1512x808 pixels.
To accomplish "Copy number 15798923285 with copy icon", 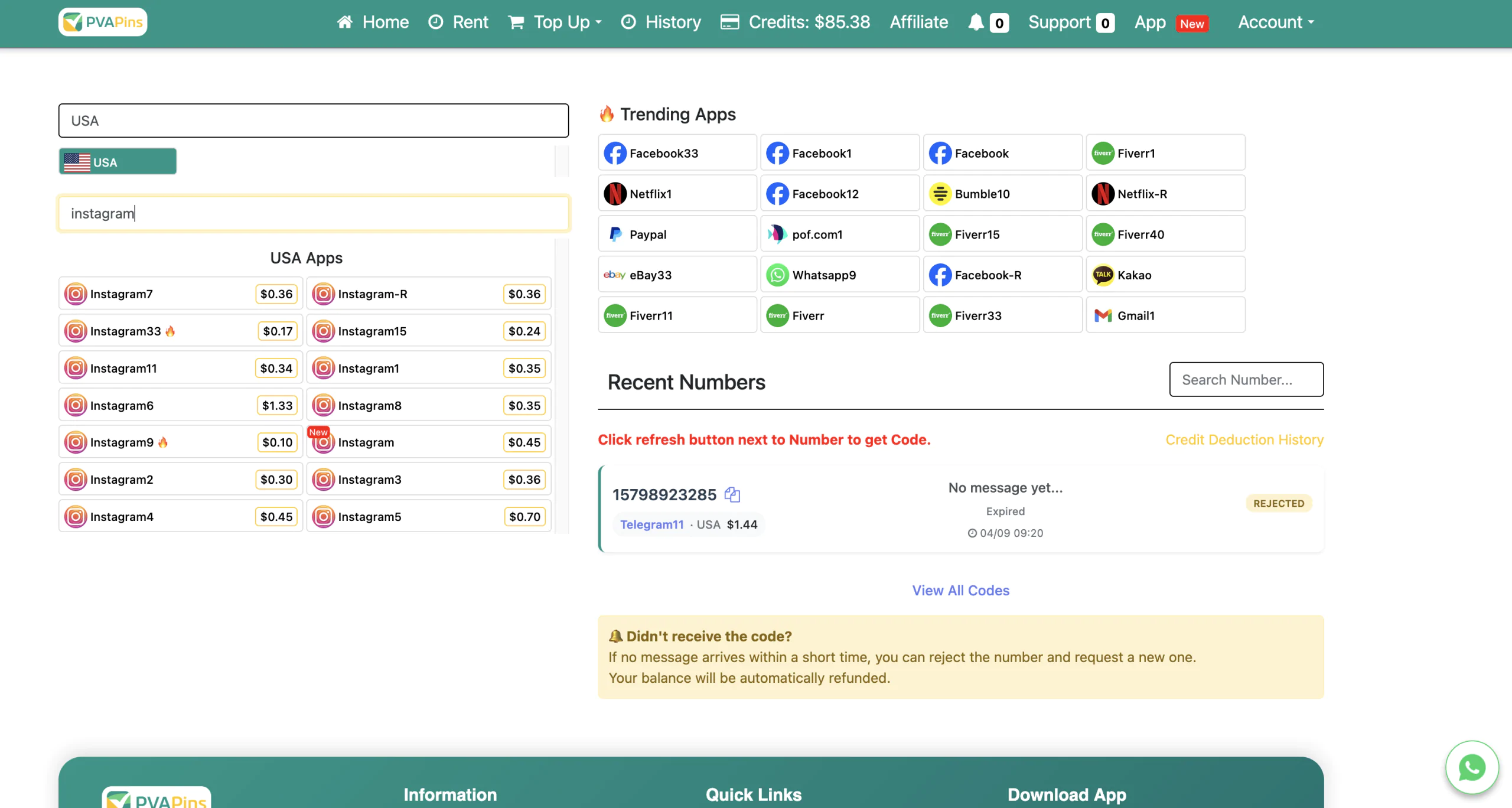I will (x=732, y=494).
